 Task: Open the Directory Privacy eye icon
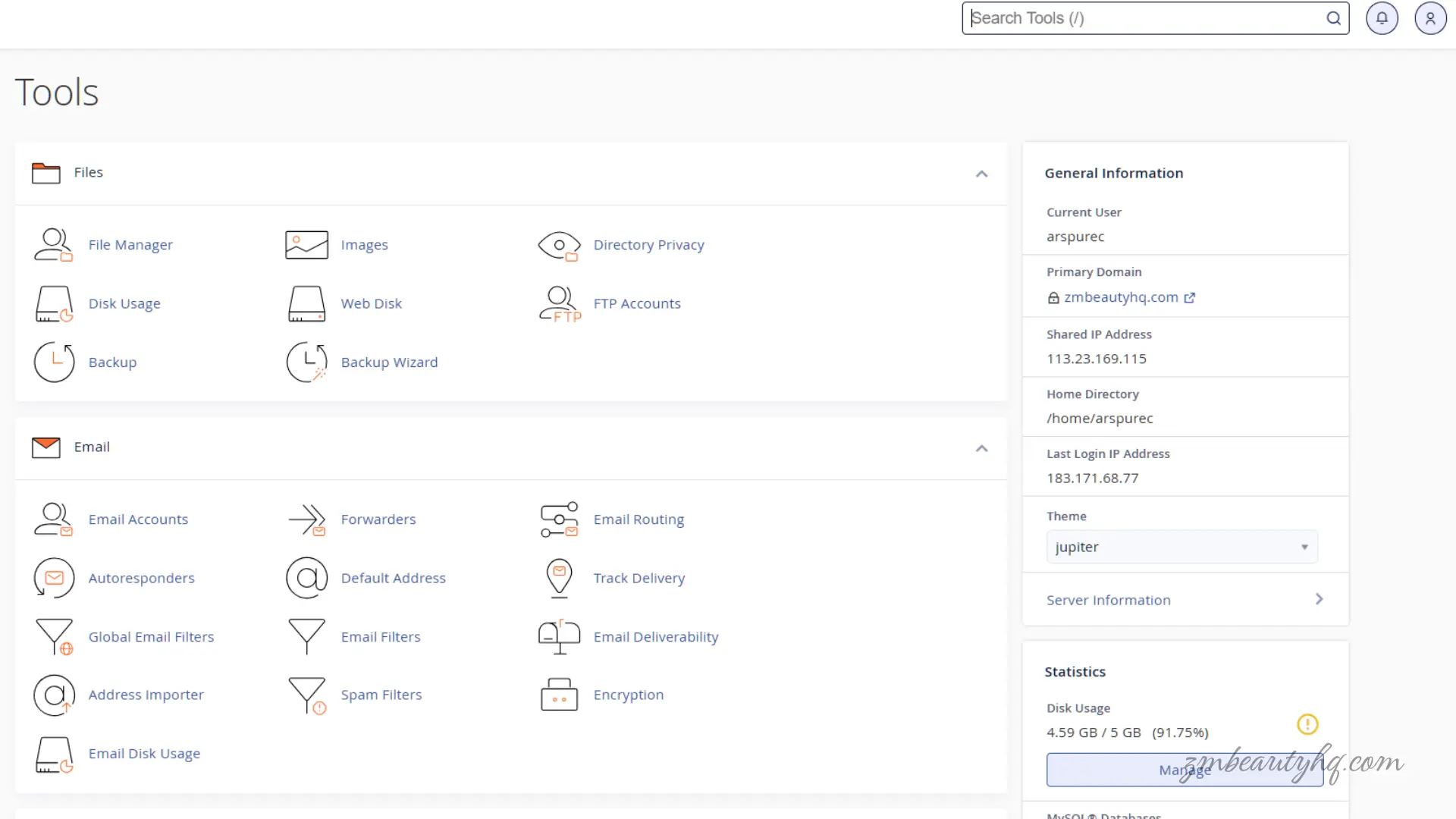click(x=559, y=246)
